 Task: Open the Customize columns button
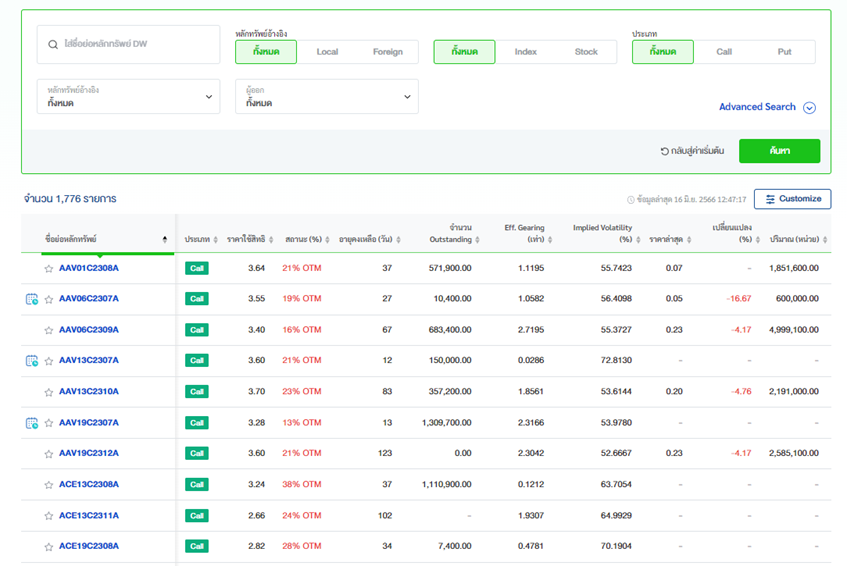click(792, 199)
